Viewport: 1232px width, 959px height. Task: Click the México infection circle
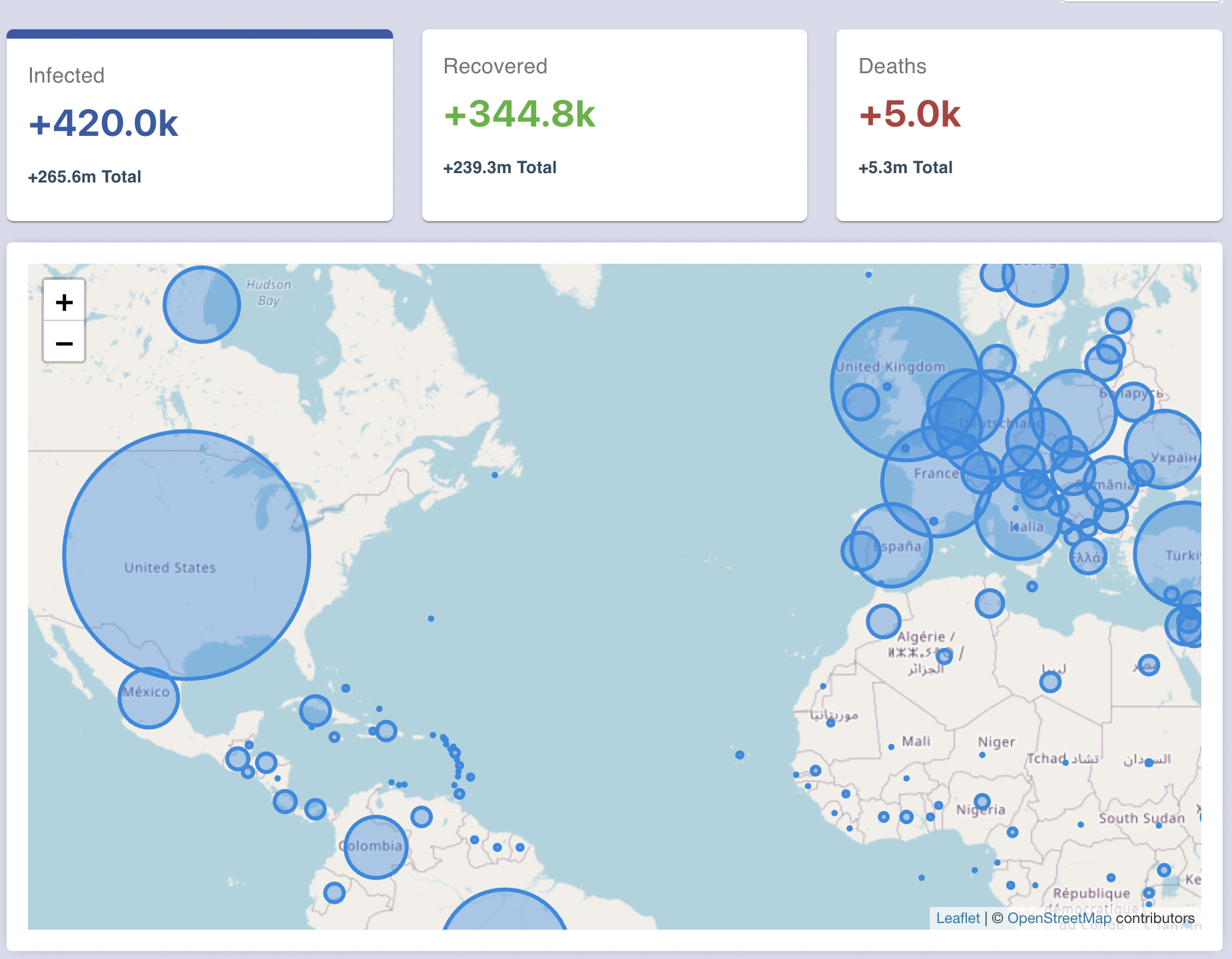149,698
